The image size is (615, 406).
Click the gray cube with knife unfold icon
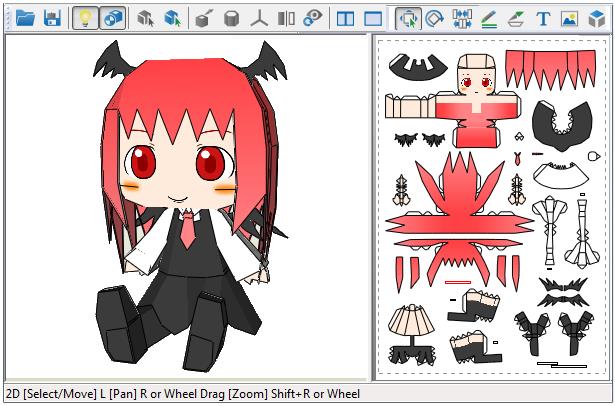click(204, 18)
